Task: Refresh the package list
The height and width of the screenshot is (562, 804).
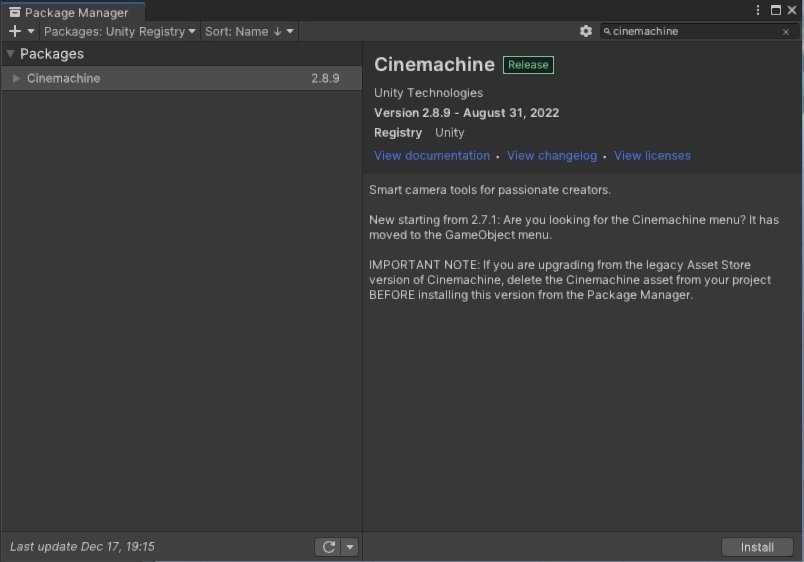Action: tap(329, 547)
